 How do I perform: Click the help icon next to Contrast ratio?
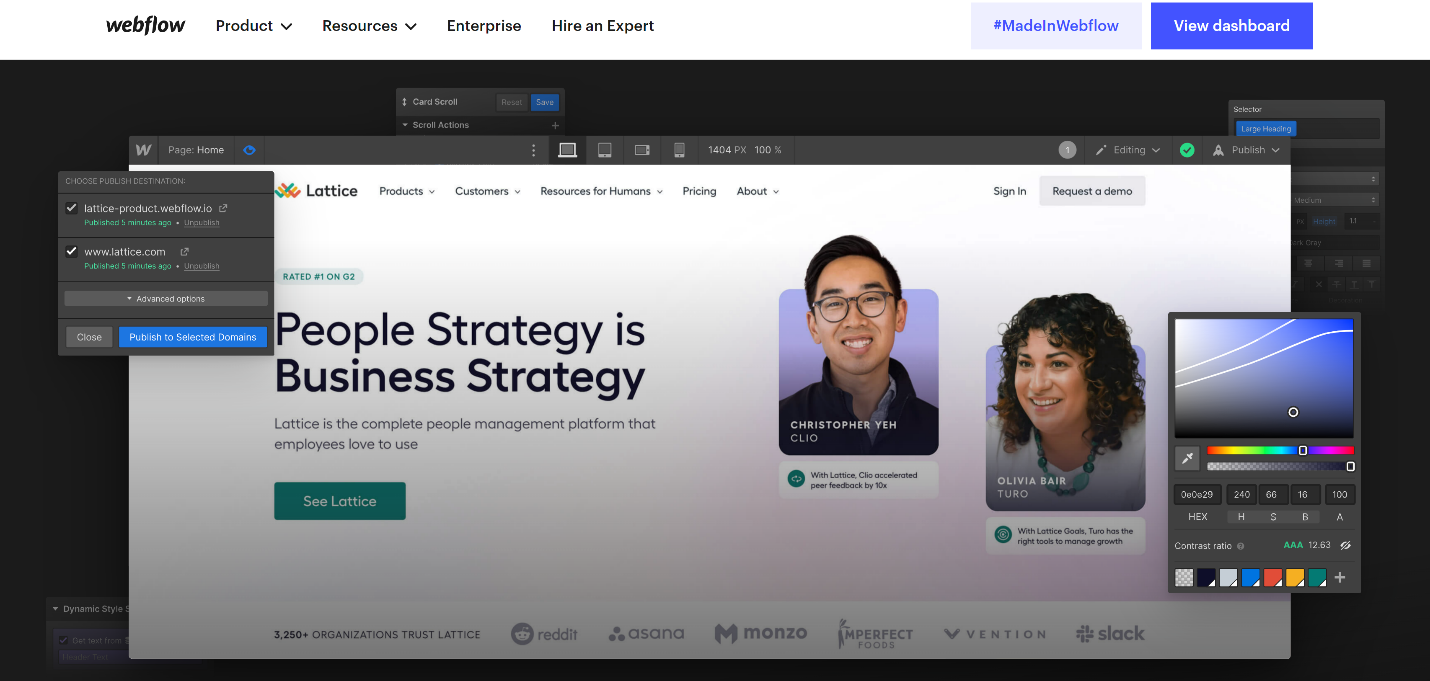pos(1241,546)
